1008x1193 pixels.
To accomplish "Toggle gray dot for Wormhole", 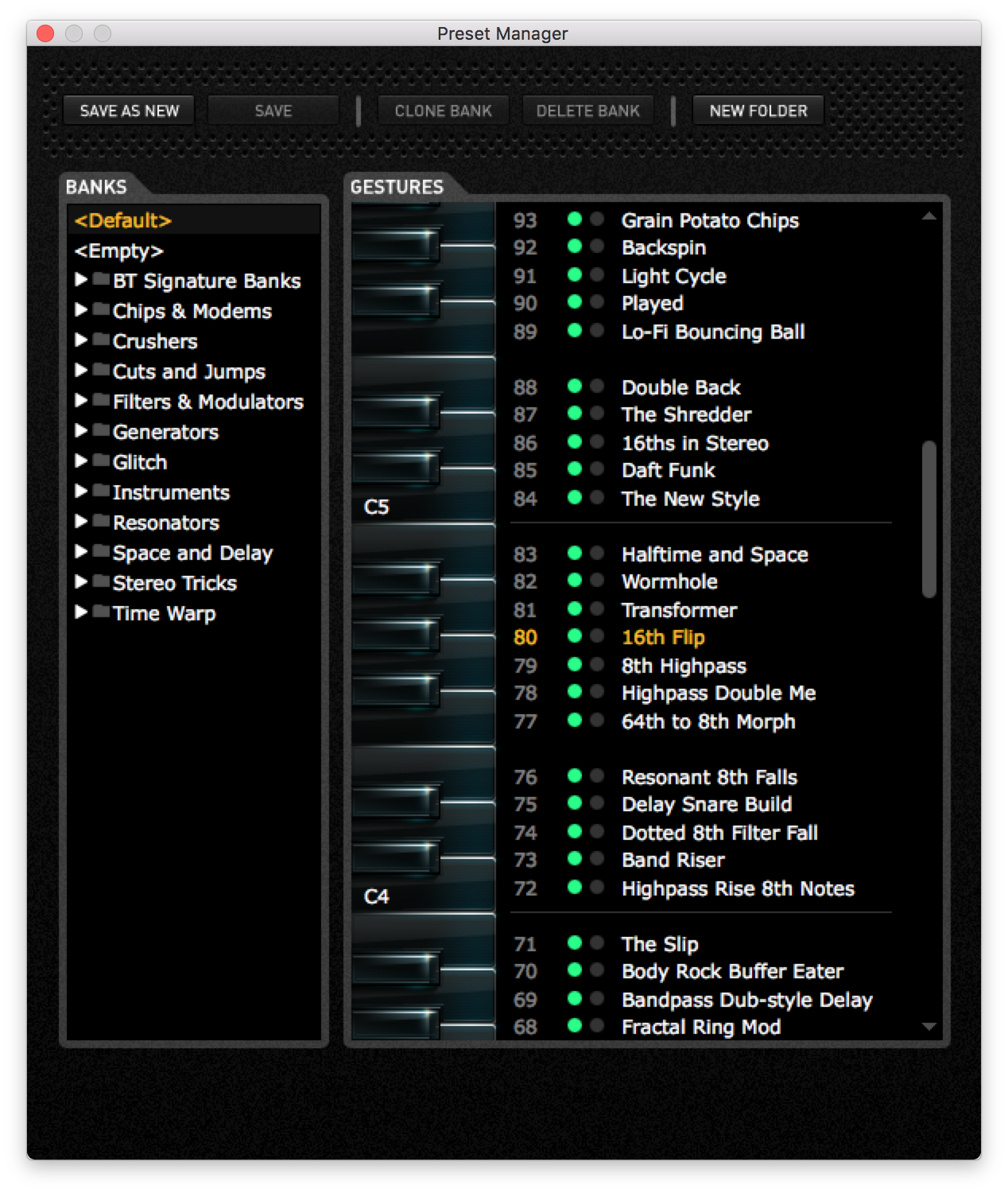I will pyautogui.click(x=597, y=581).
